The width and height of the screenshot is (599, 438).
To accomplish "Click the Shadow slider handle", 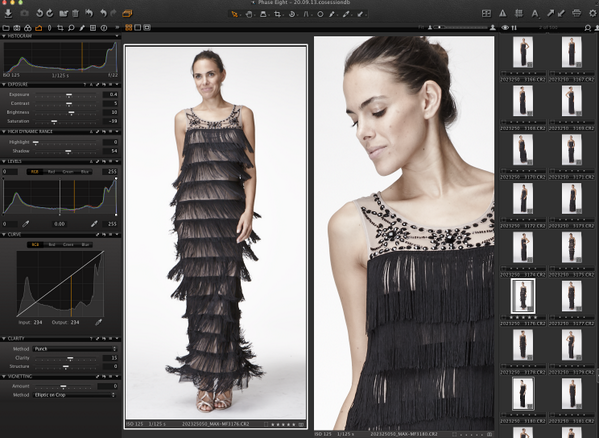I will (68, 152).
